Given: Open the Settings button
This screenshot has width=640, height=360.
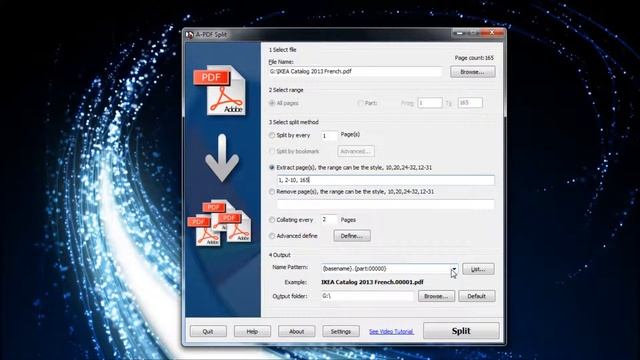Looking at the screenshot, I should pos(341,331).
